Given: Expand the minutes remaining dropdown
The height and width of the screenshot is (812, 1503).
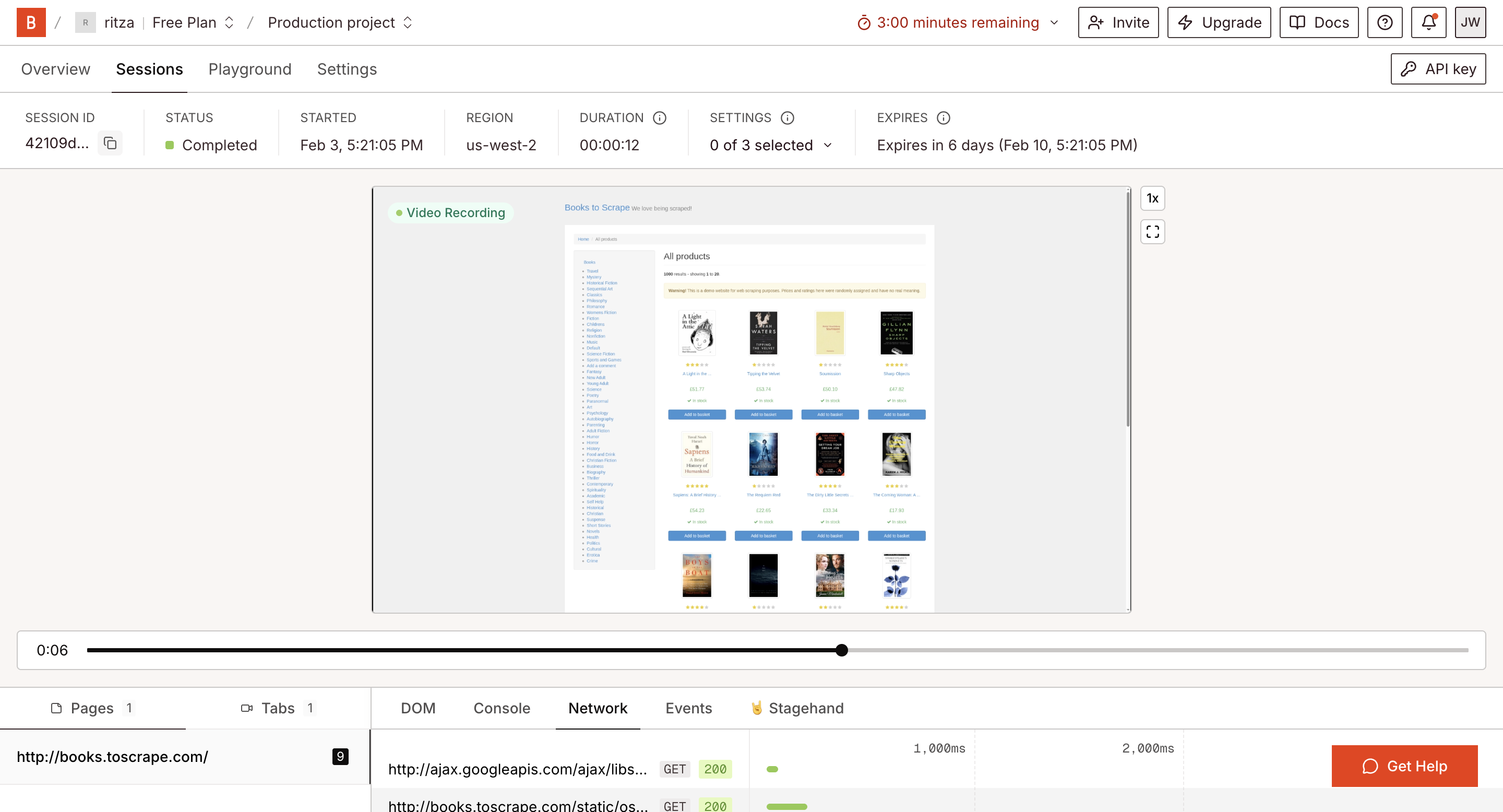Looking at the screenshot, I should pos(1054,23).
